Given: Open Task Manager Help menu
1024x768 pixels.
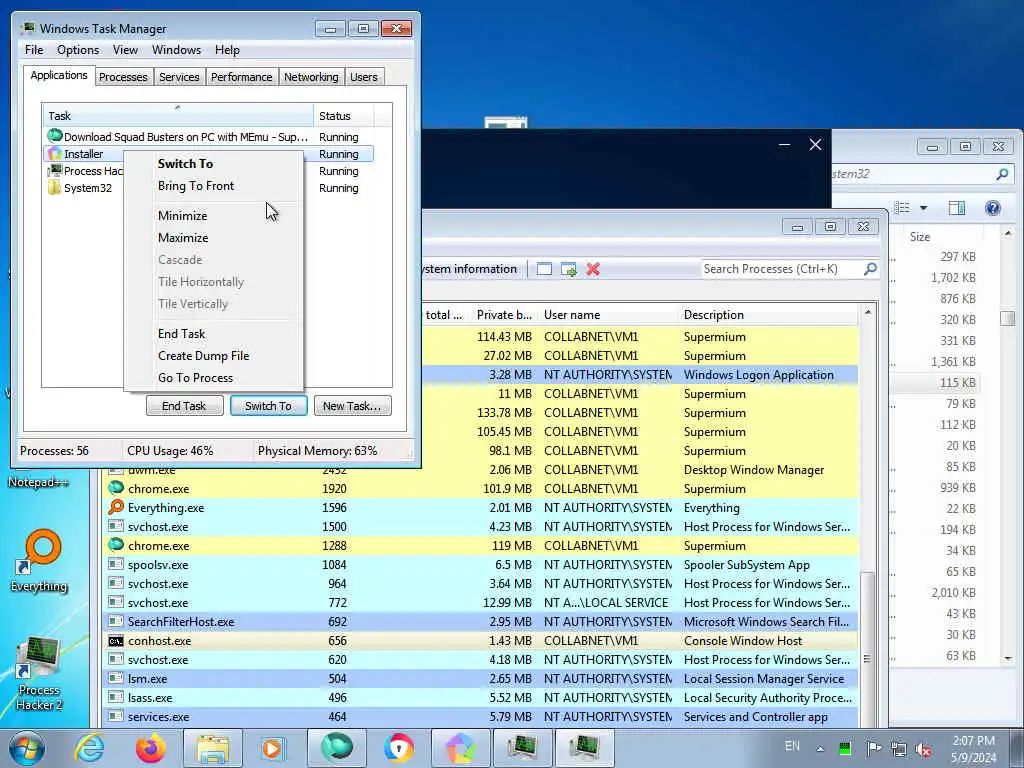Looking at the screenshot, I should 227,50.
